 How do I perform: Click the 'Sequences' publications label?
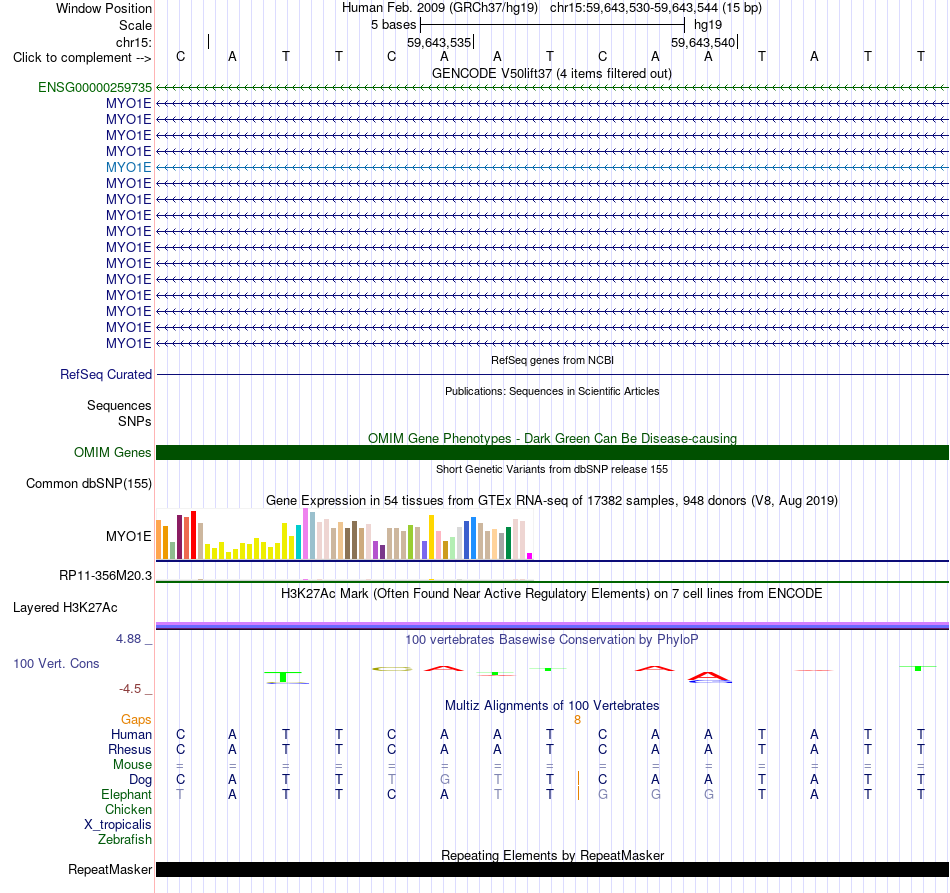coord(119,405)
